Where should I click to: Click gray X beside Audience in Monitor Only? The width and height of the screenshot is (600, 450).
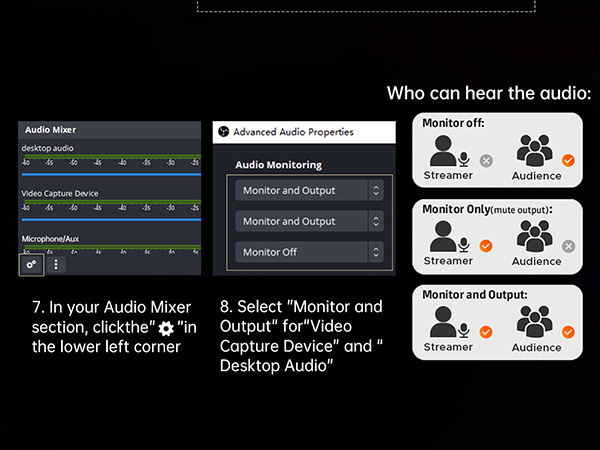[x=569, y=246]
